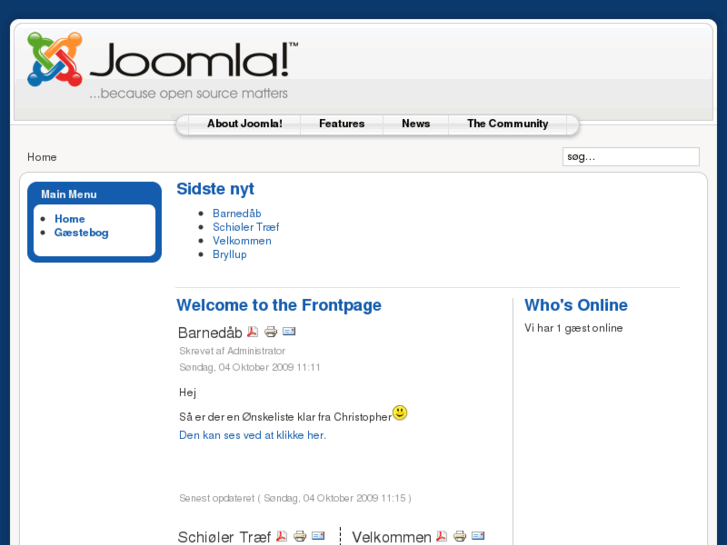Image resolution: width=727 pixels, height=545 pixels.
Task: Click 'Skrevet af Administrator' text
Action: (x=232, y=351)
